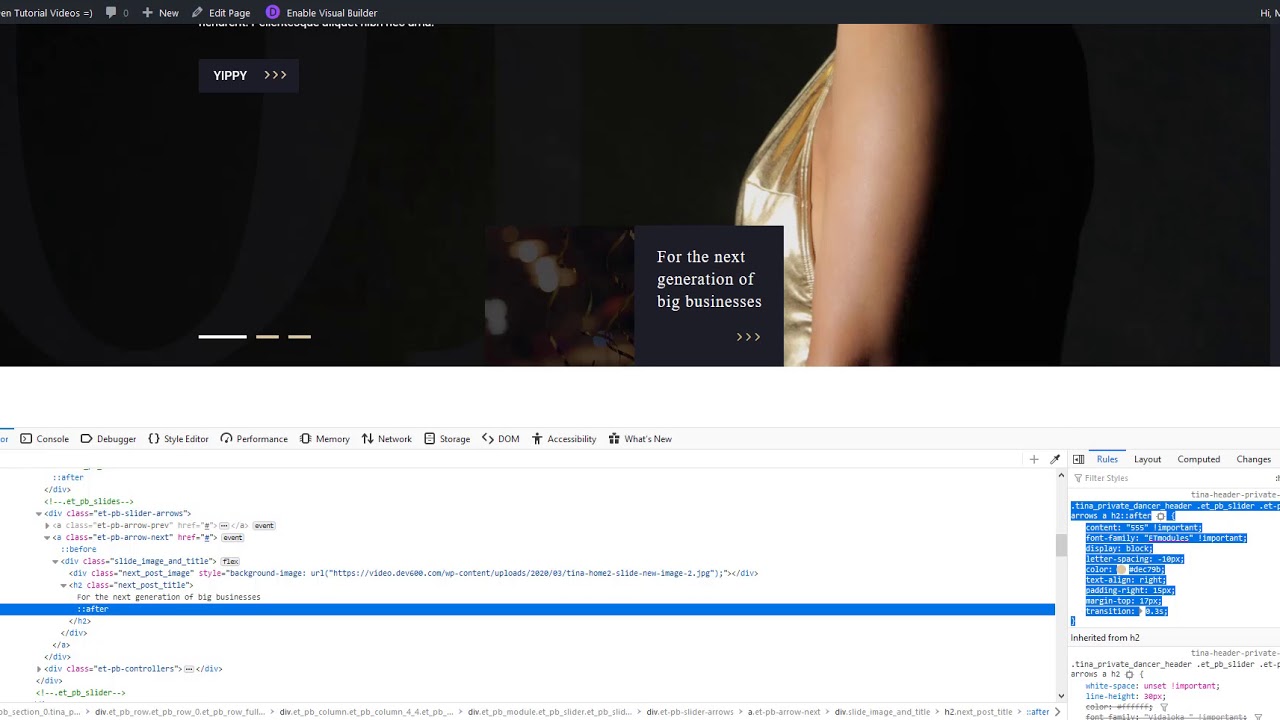Screen dimensions: 1280x720
Task: Select the second slider controller dot
Action: pyautogui.click(x=267, y=337)
